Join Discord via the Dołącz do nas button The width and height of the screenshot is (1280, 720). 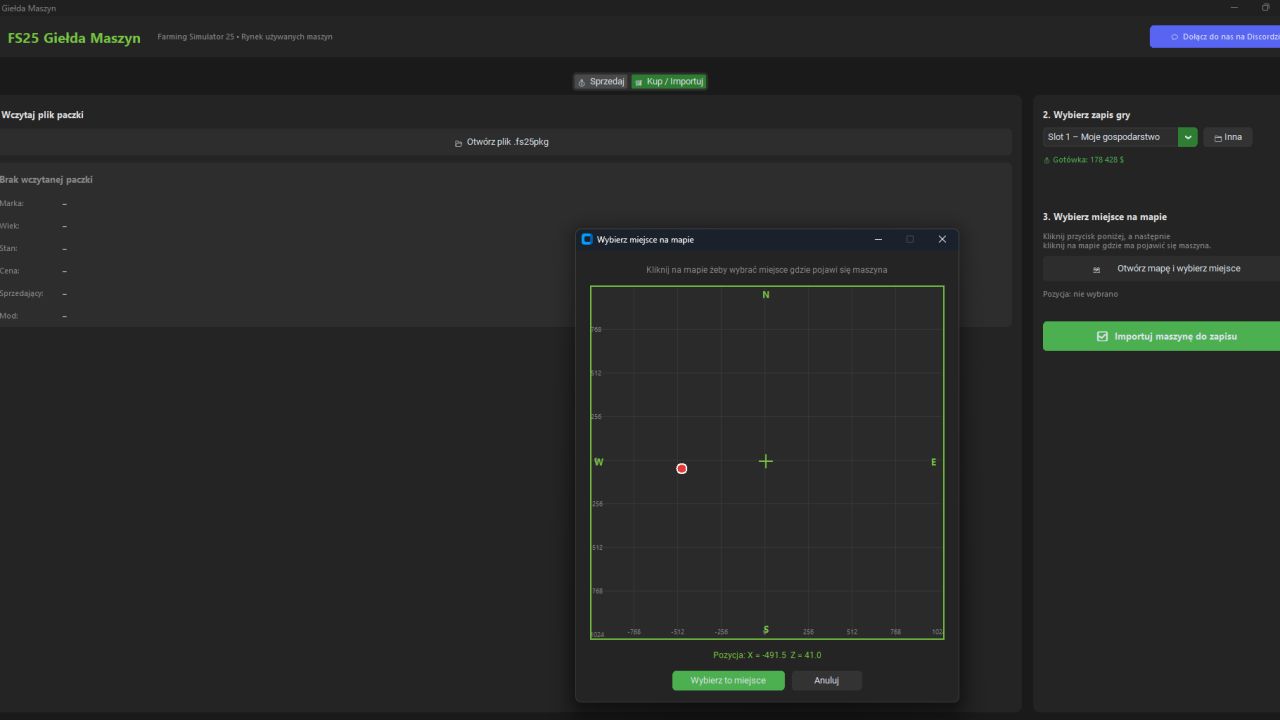(x=1215, y=37)
